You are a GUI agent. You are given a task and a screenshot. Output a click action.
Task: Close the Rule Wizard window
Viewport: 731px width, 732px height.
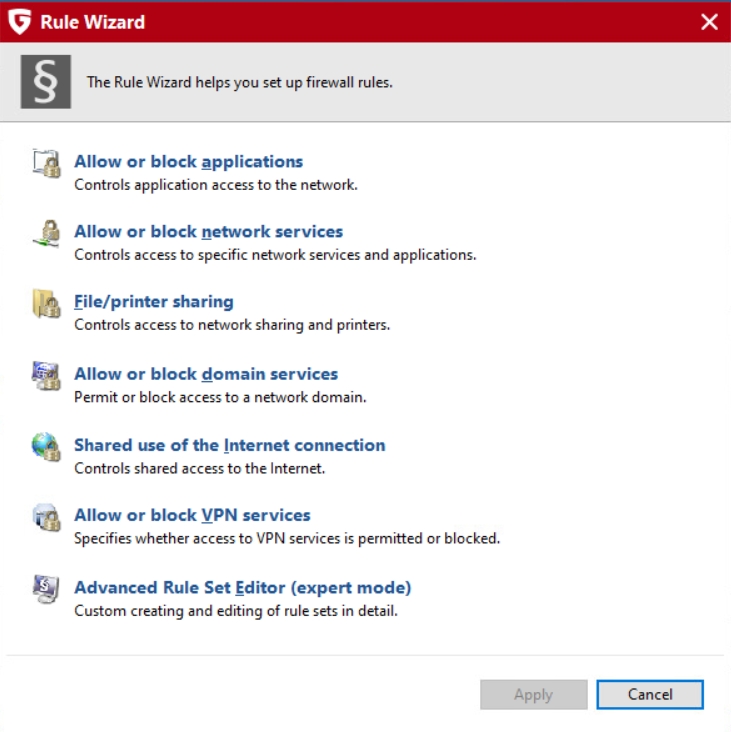coord(709,22)
